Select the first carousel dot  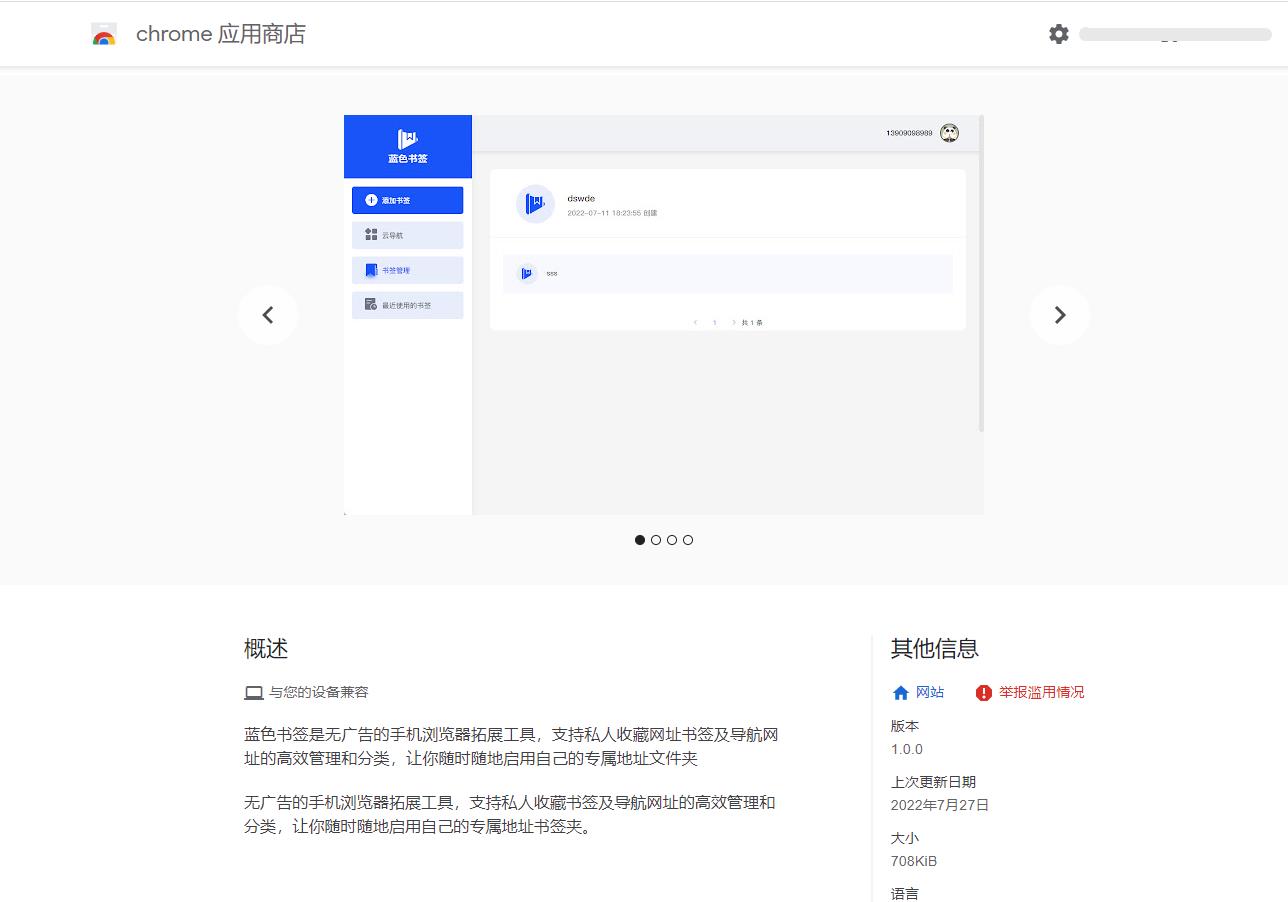pos(640,539)
